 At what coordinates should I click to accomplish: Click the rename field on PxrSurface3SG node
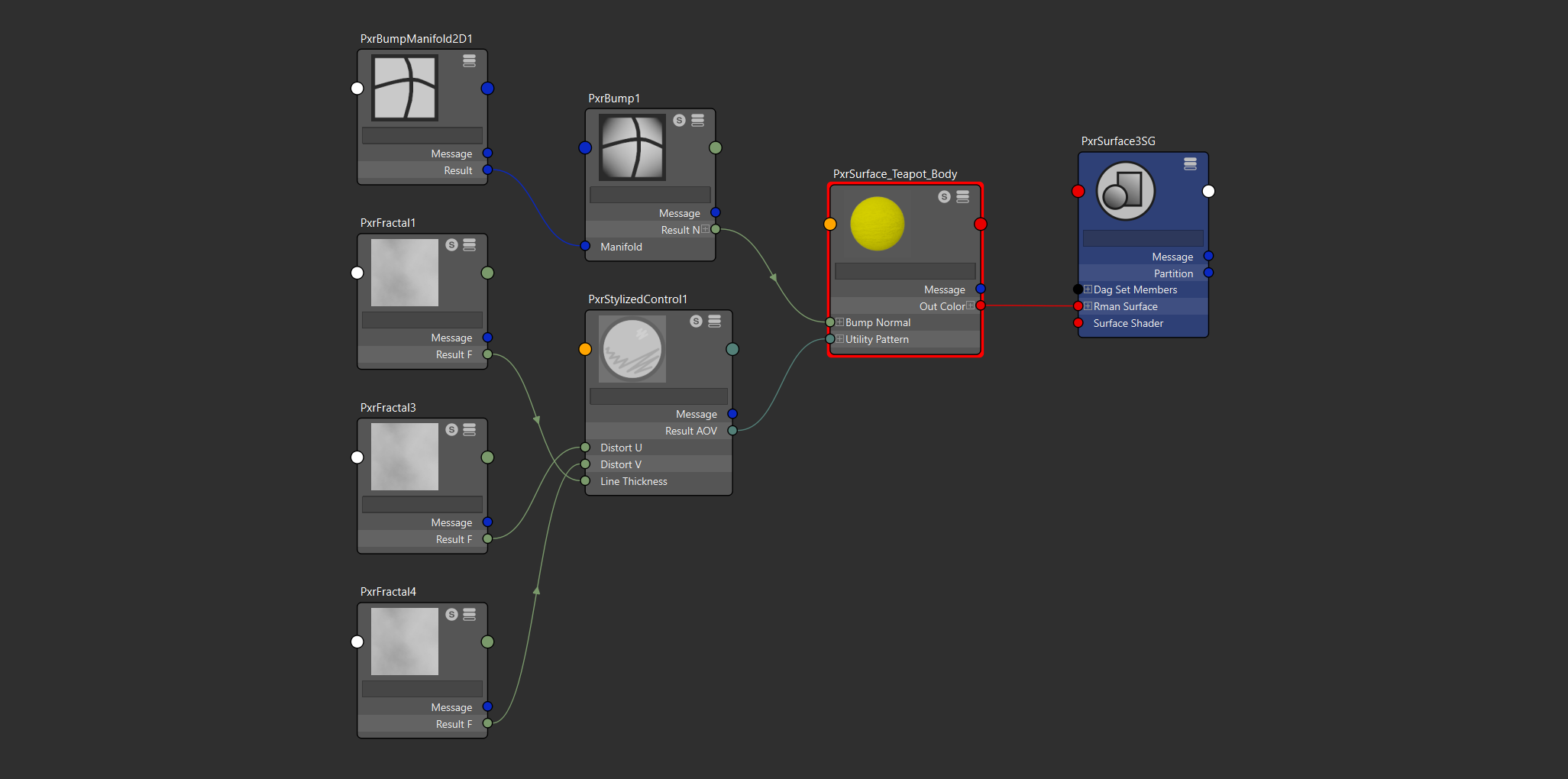[1143, 238]
